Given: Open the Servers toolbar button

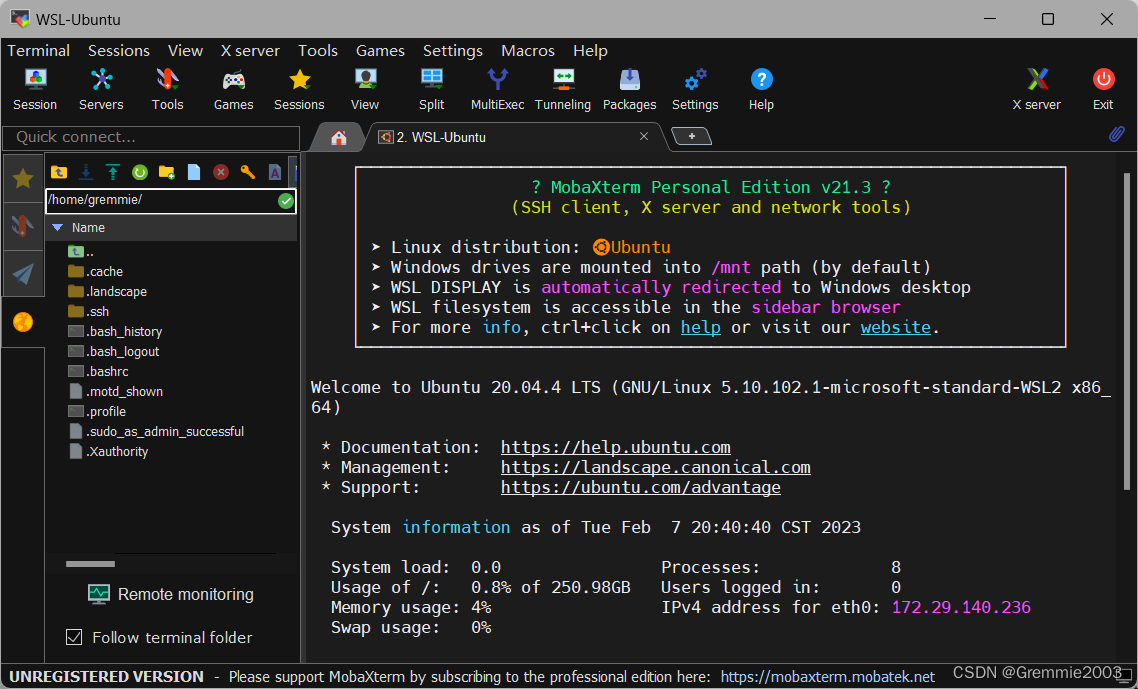Looking at the screenshot, I should 101,89.
